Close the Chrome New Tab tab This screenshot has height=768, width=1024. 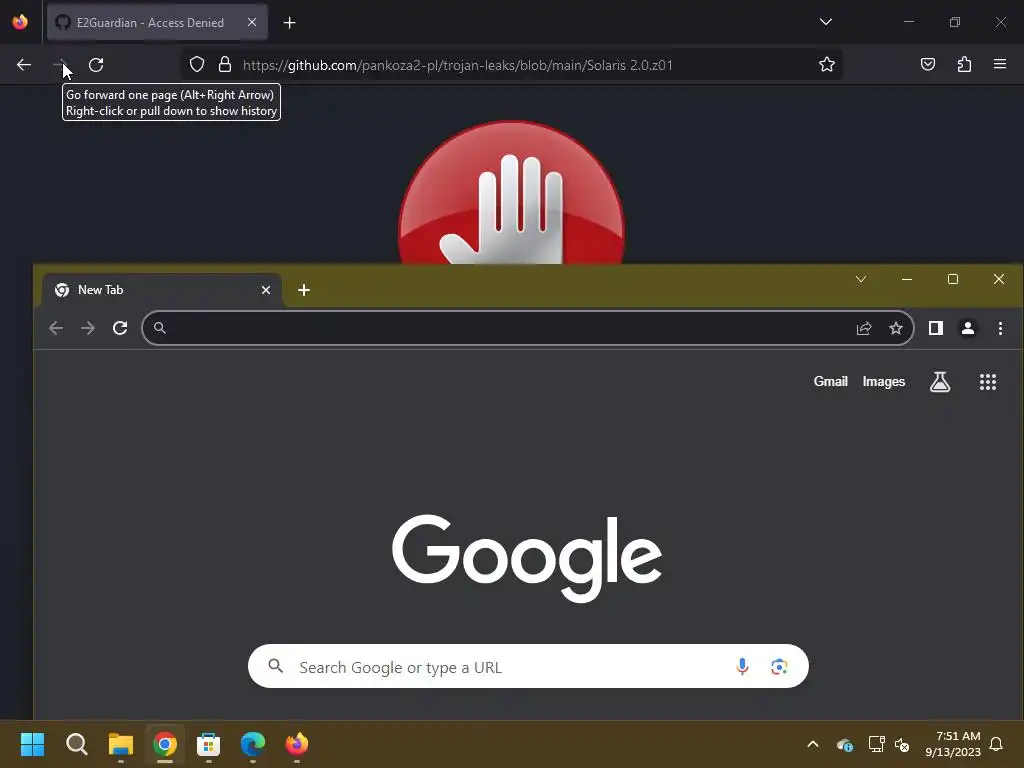click(x=266, y=290)
